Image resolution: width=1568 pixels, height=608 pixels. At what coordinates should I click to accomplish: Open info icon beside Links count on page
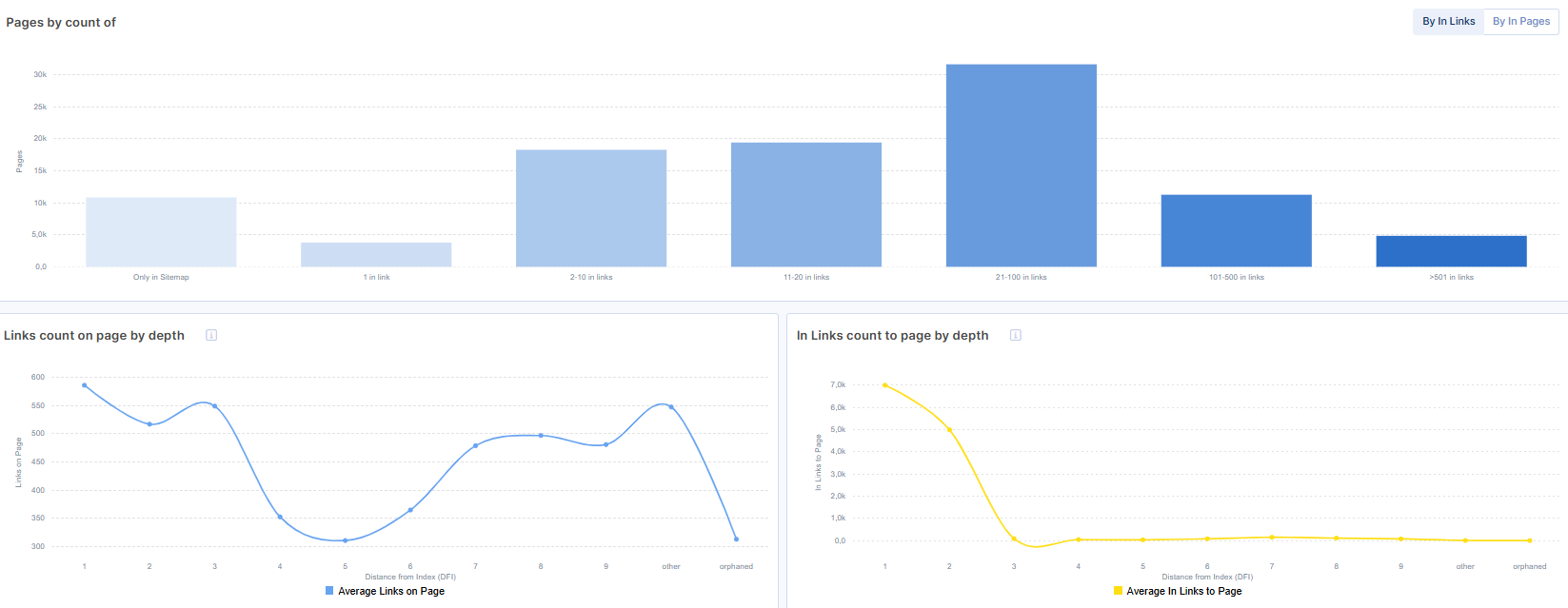[x=211, y=335]
